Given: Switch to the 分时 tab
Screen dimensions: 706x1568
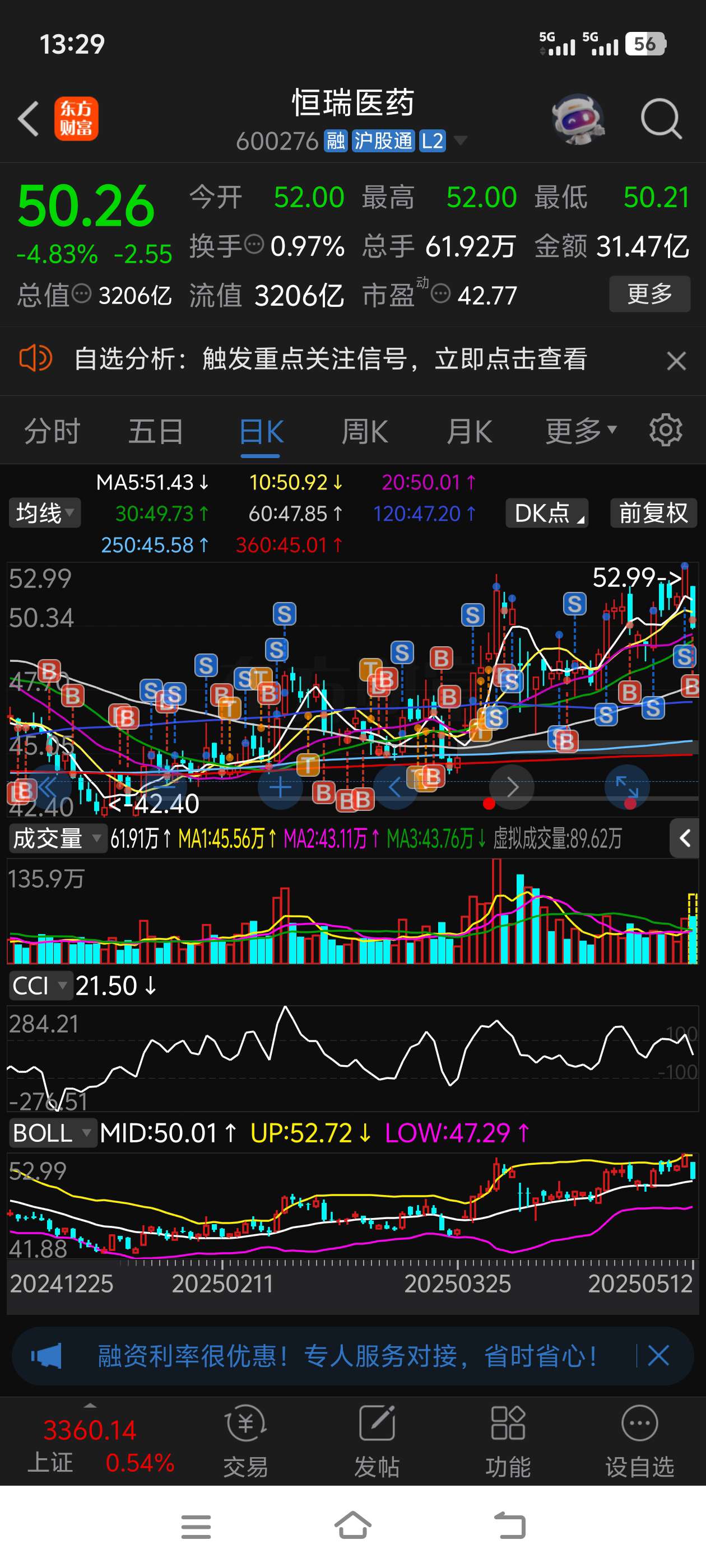Looking at the screenshot, I should tap(52, 432).
